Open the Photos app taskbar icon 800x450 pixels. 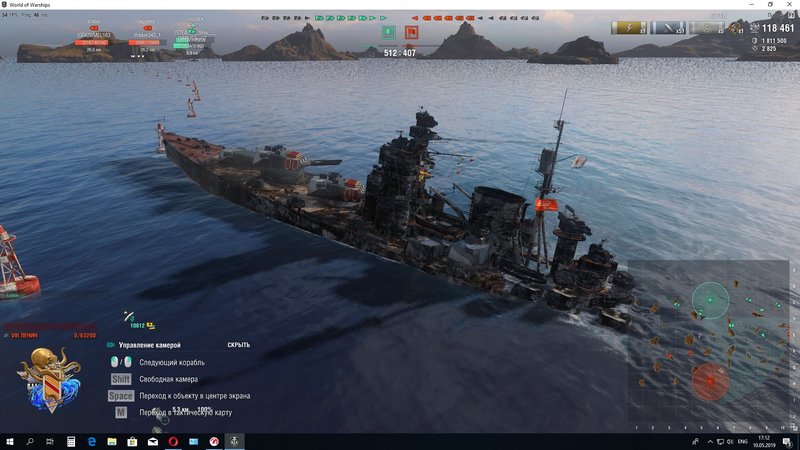[193, 441]
